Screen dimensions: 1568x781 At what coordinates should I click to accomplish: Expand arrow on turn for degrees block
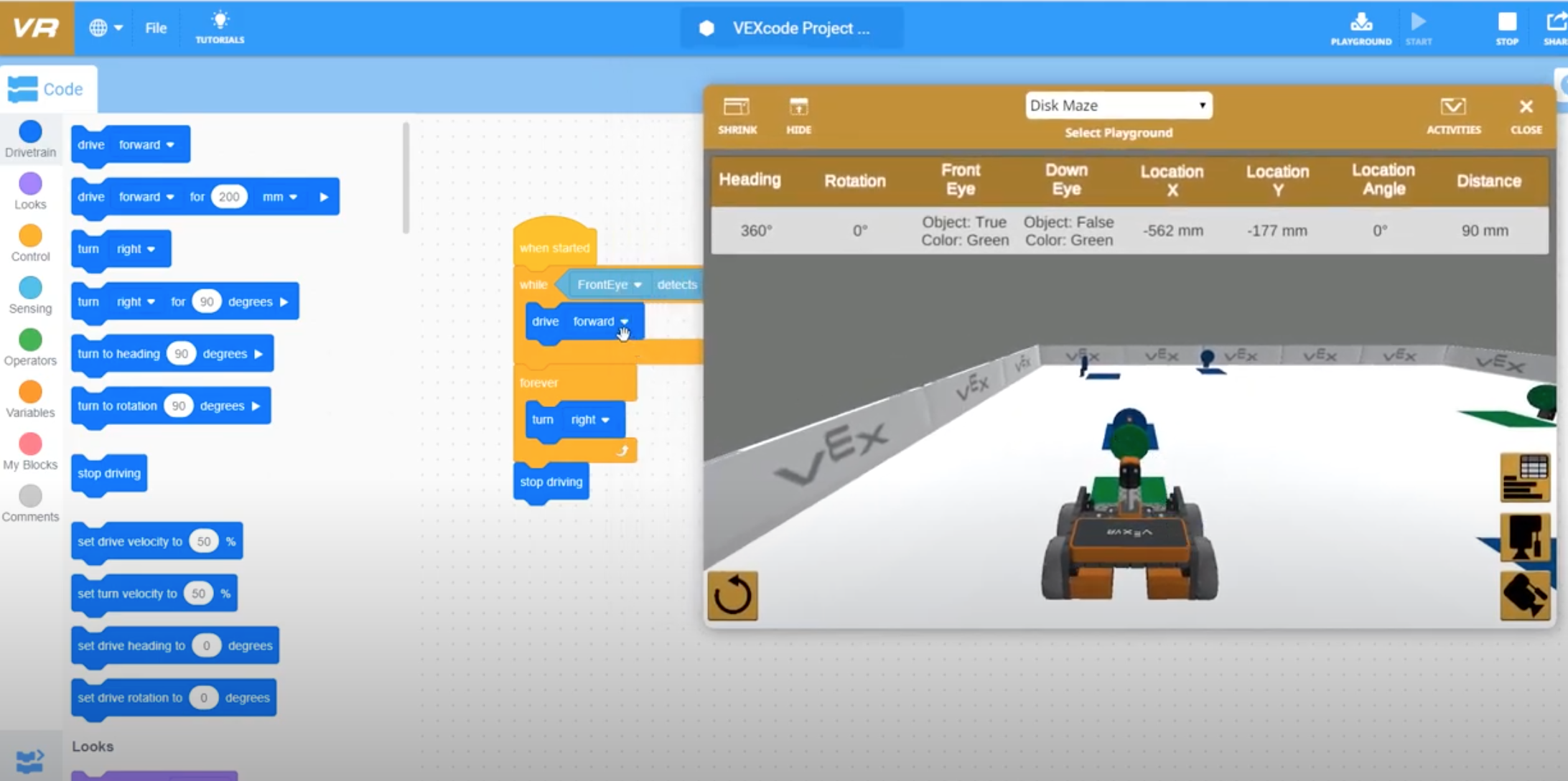pyautogui.click(x=284, y=301)
